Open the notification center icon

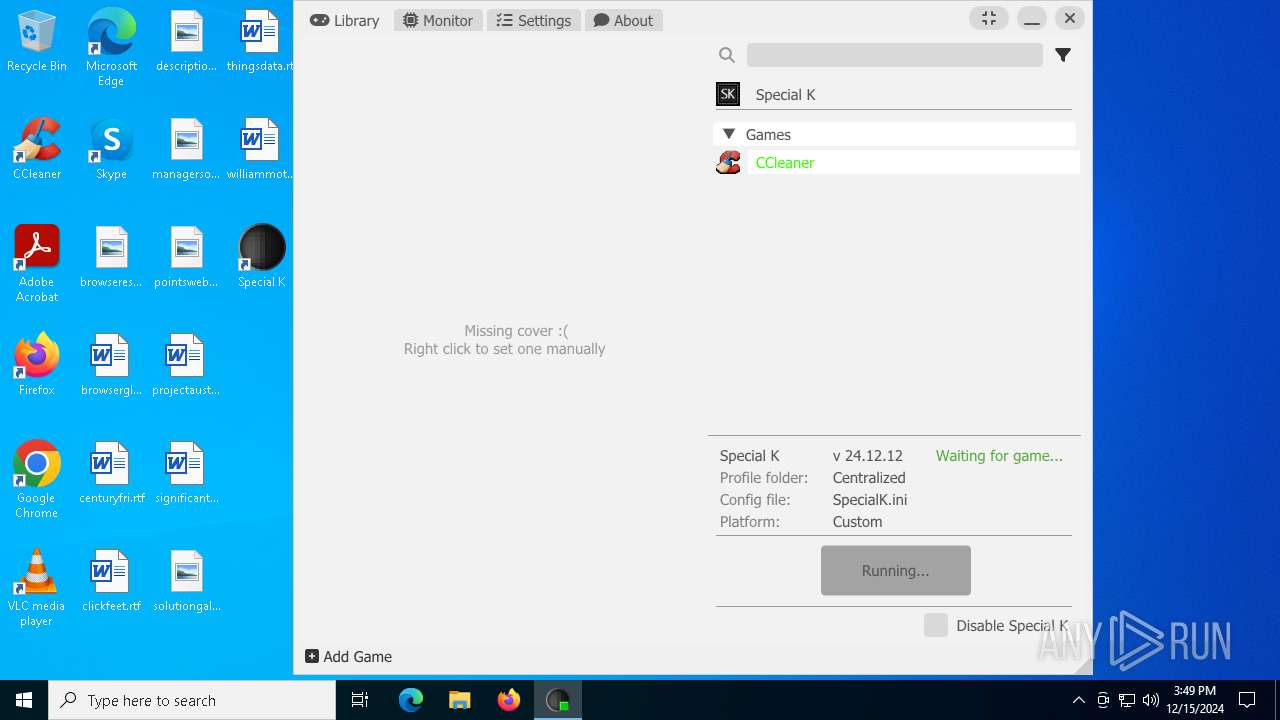pyautogui.click(x=1247, y=700)
